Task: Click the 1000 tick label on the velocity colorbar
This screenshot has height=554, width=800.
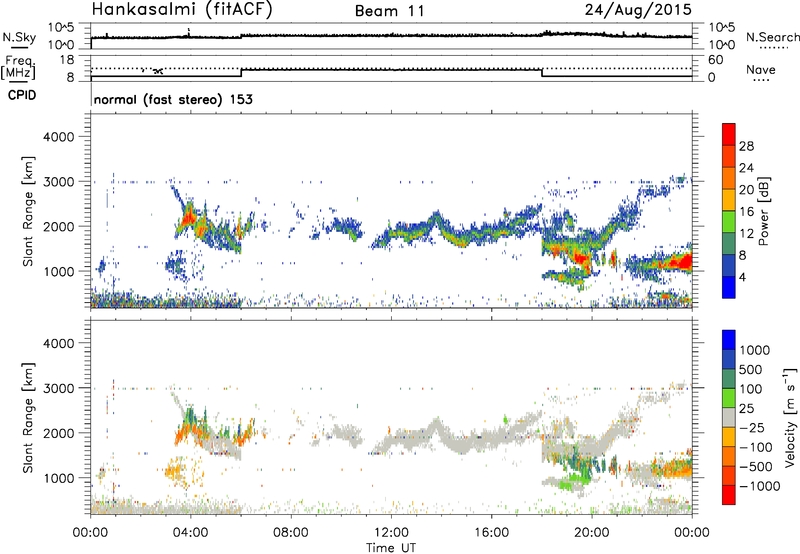Action: coord(755,350)
